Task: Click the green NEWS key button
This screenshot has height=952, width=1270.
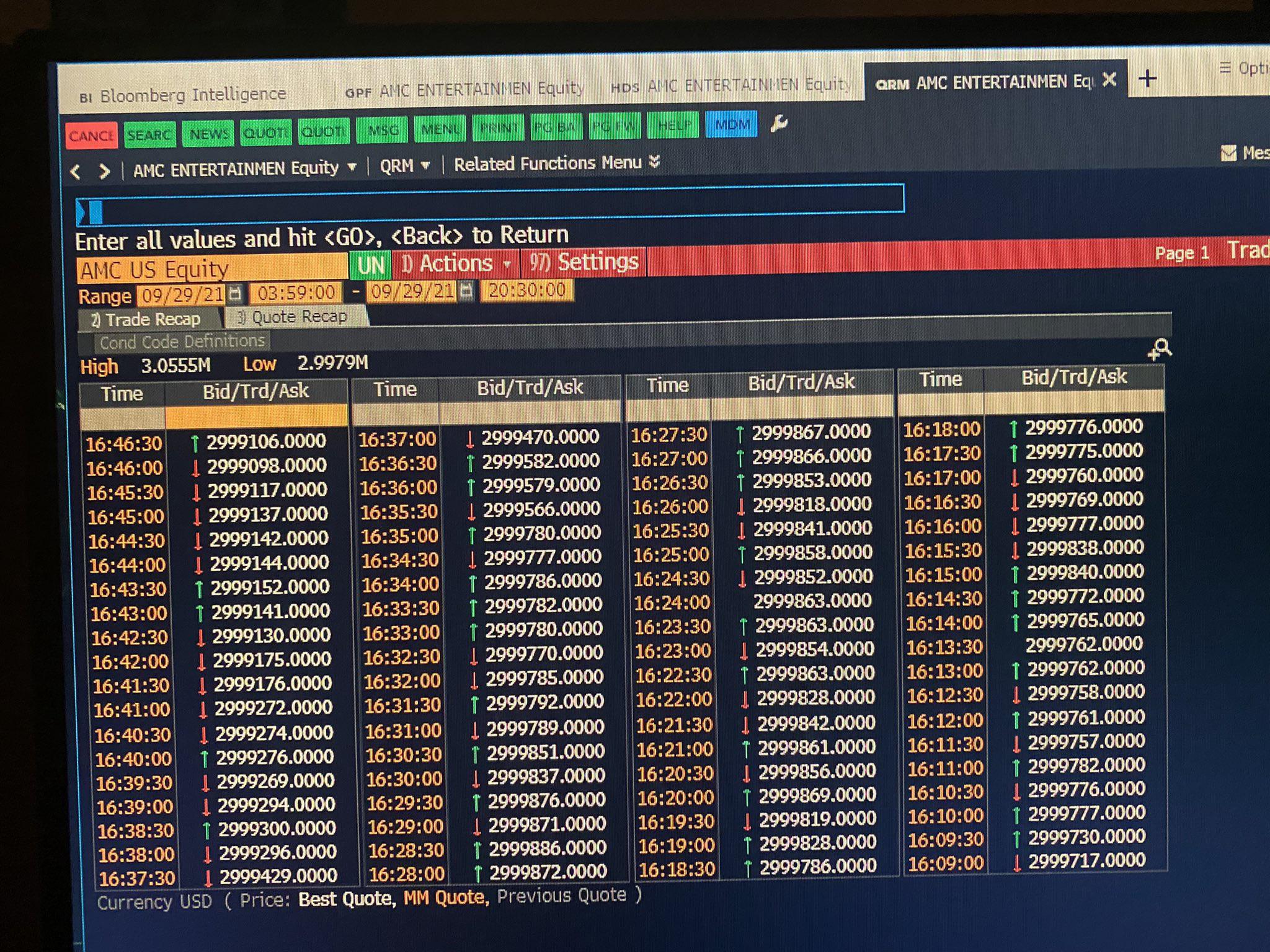Action: click(x=208, y=133)
